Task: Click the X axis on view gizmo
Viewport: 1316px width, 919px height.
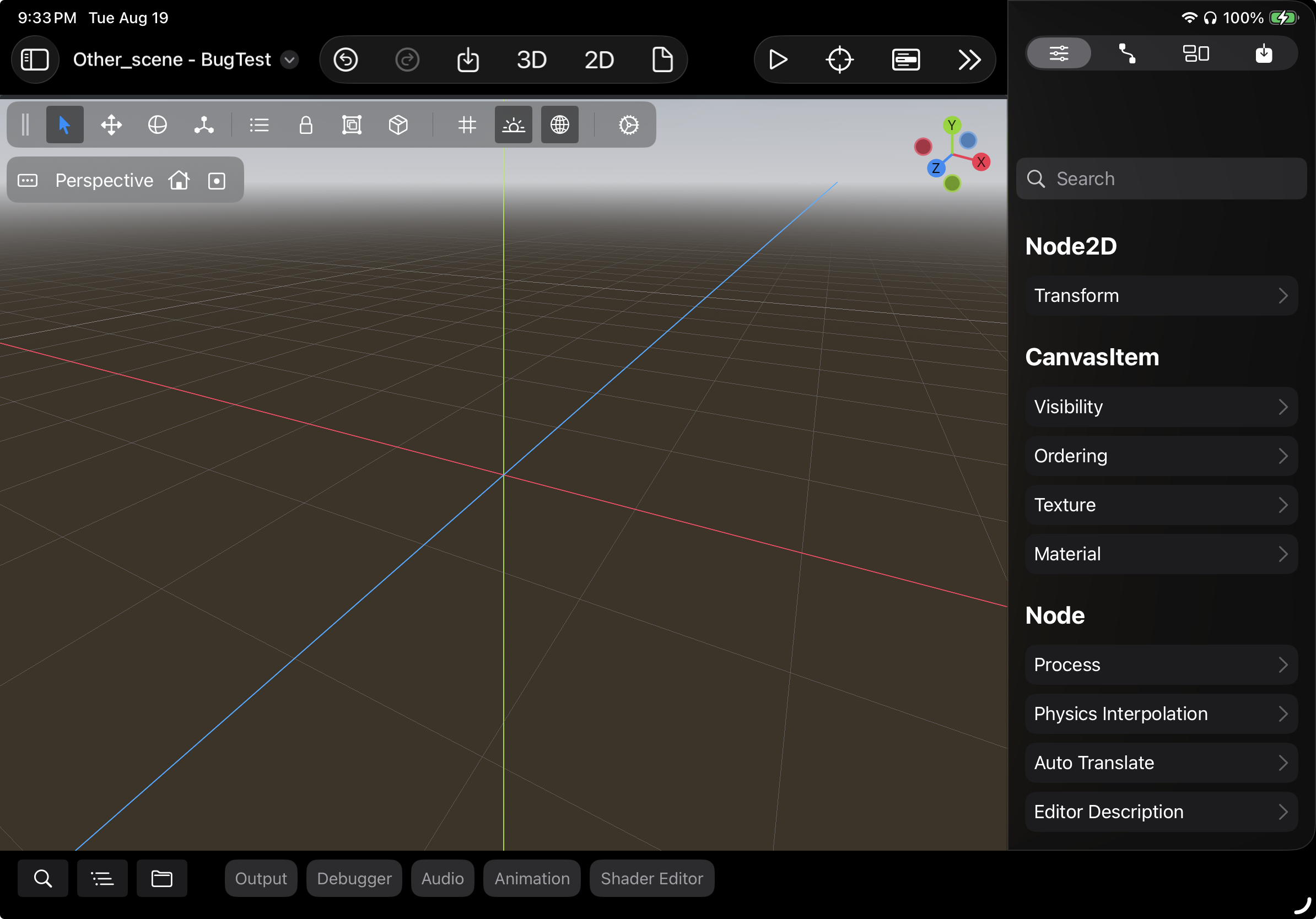Action: (x=981, y=162)
